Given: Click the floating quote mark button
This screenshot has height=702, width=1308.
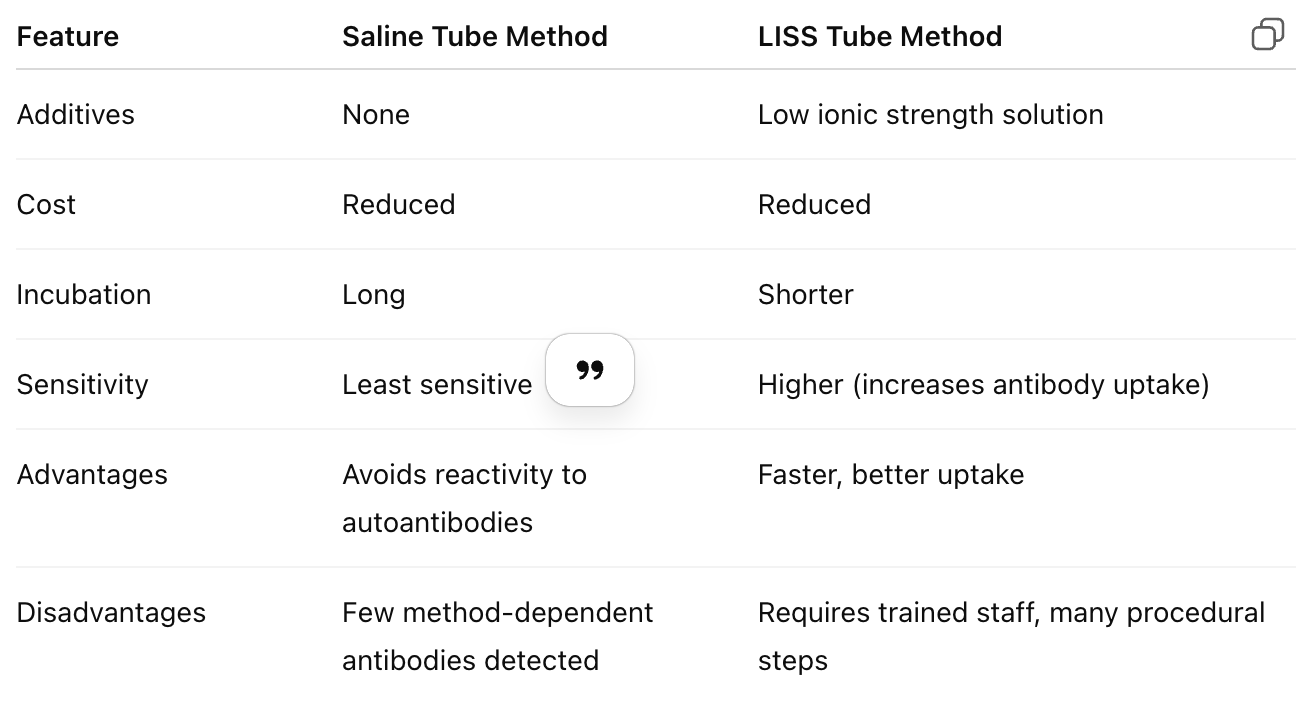Looking at the screenshot, I should 590,370.
